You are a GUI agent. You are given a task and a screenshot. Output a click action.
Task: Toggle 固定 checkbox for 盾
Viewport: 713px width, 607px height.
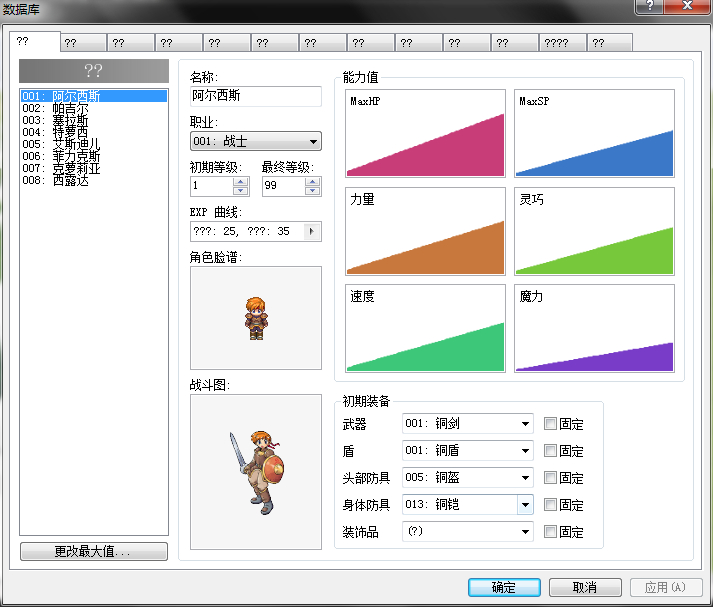click(x=550, y=451)
